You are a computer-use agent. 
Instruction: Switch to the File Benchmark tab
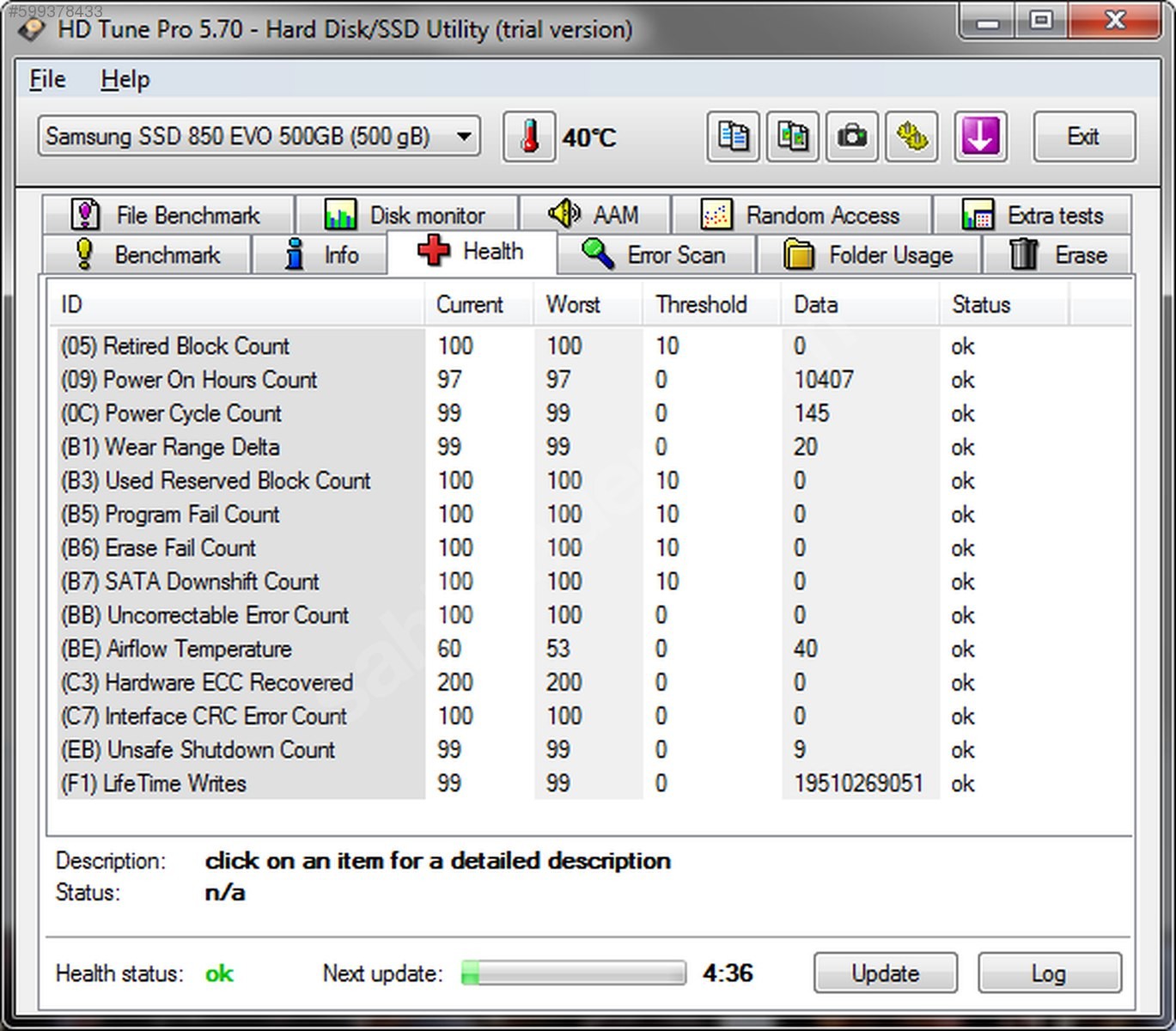coord(168,214)
